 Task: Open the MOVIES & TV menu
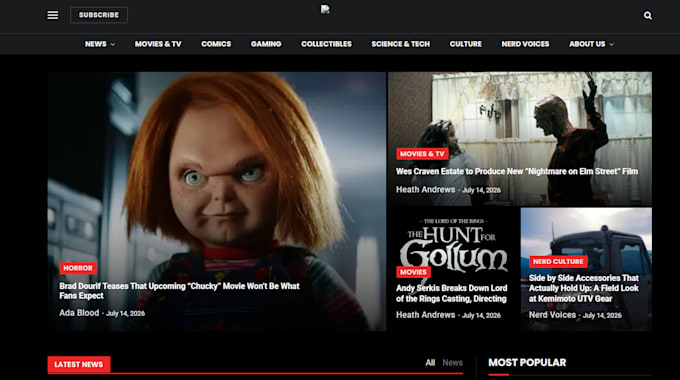click(x=158, y=44)
